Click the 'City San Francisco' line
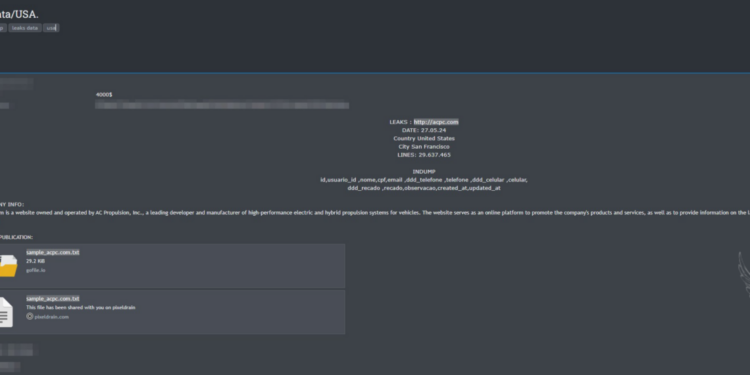Screen dimensions: 750x375 coord(424,147)
